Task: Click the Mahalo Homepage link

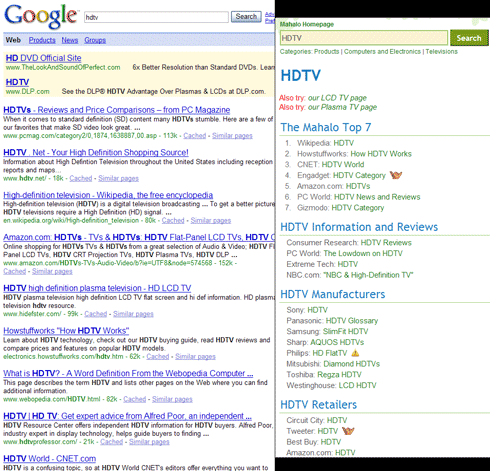Action: (x=307, y=24)
